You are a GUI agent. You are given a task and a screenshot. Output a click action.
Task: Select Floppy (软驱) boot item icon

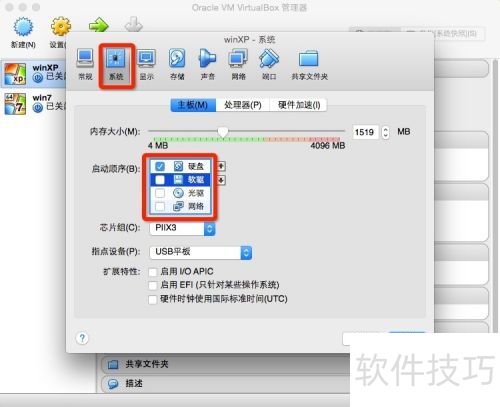tap(179, 180)
